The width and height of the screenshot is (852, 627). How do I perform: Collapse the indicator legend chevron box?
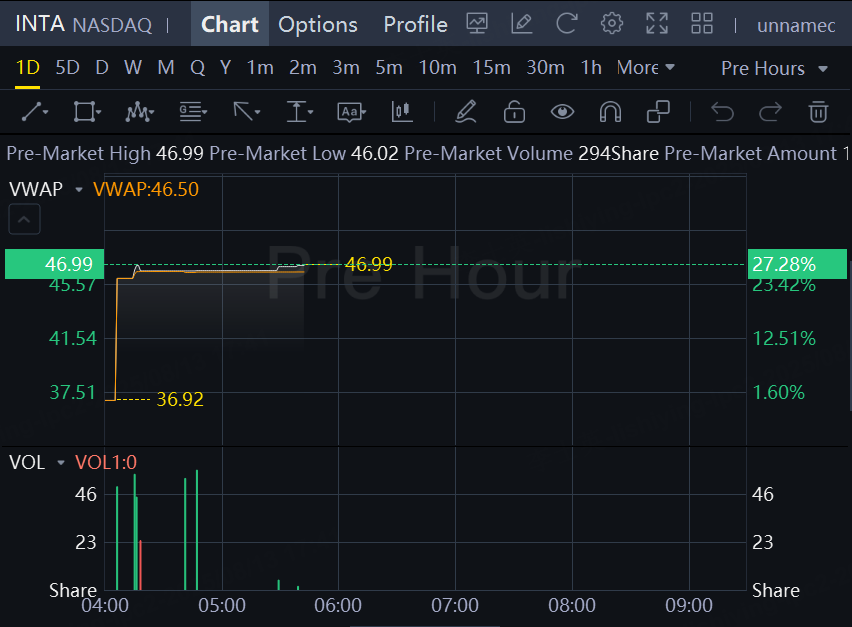coord(24,220)
